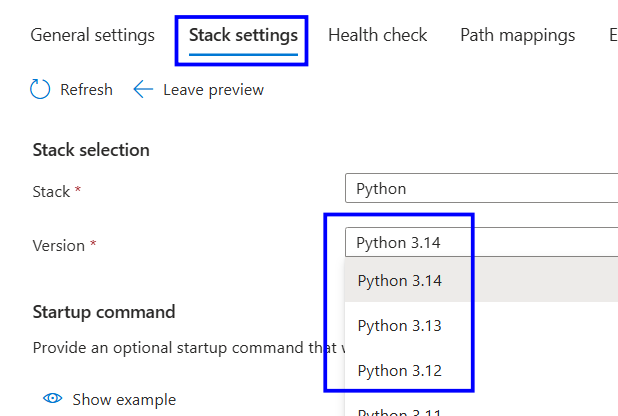Open the General settings tab
The height and width of the screenshot is (416, 618).
93,35
